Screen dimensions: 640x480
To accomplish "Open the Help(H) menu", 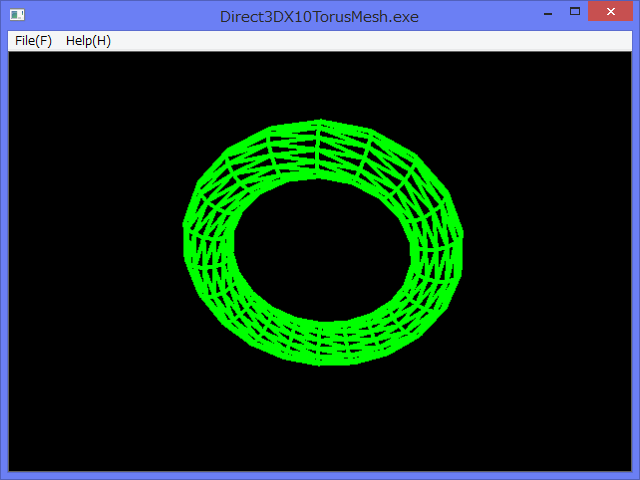I will [x=88, y=41].
